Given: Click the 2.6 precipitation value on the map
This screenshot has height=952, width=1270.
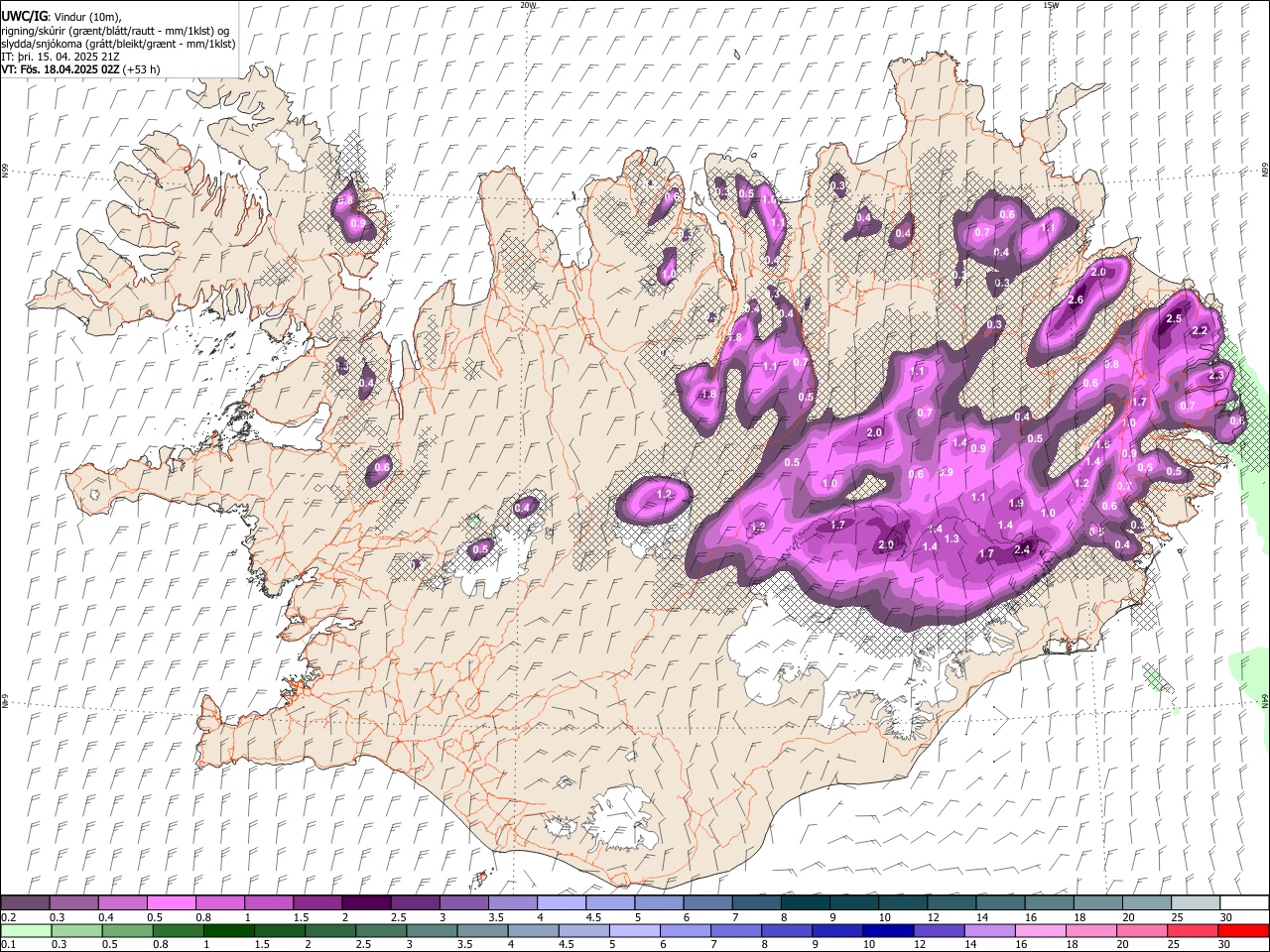Looking at the screenshot, I should [1076, 300].
